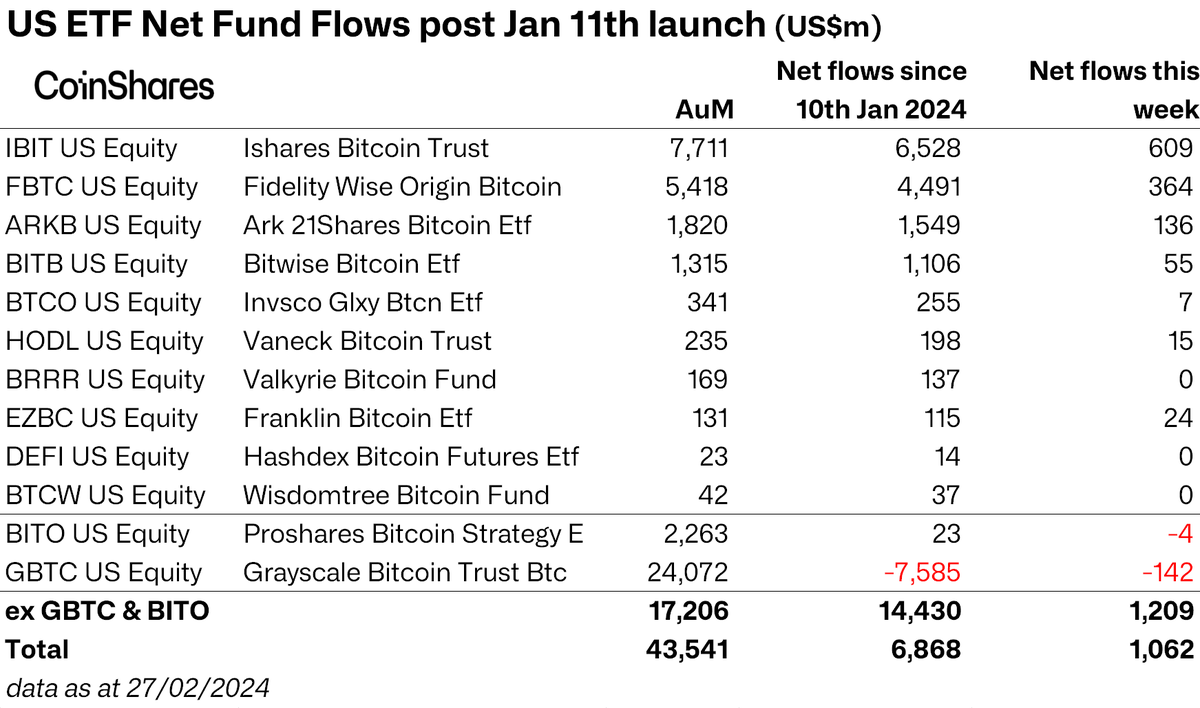The width and height of the screenshot is (1200, 708).
Task: Click the Valkyrie Bitcoin Fund name
Action: pyautogui.click(x=370, y=380)
